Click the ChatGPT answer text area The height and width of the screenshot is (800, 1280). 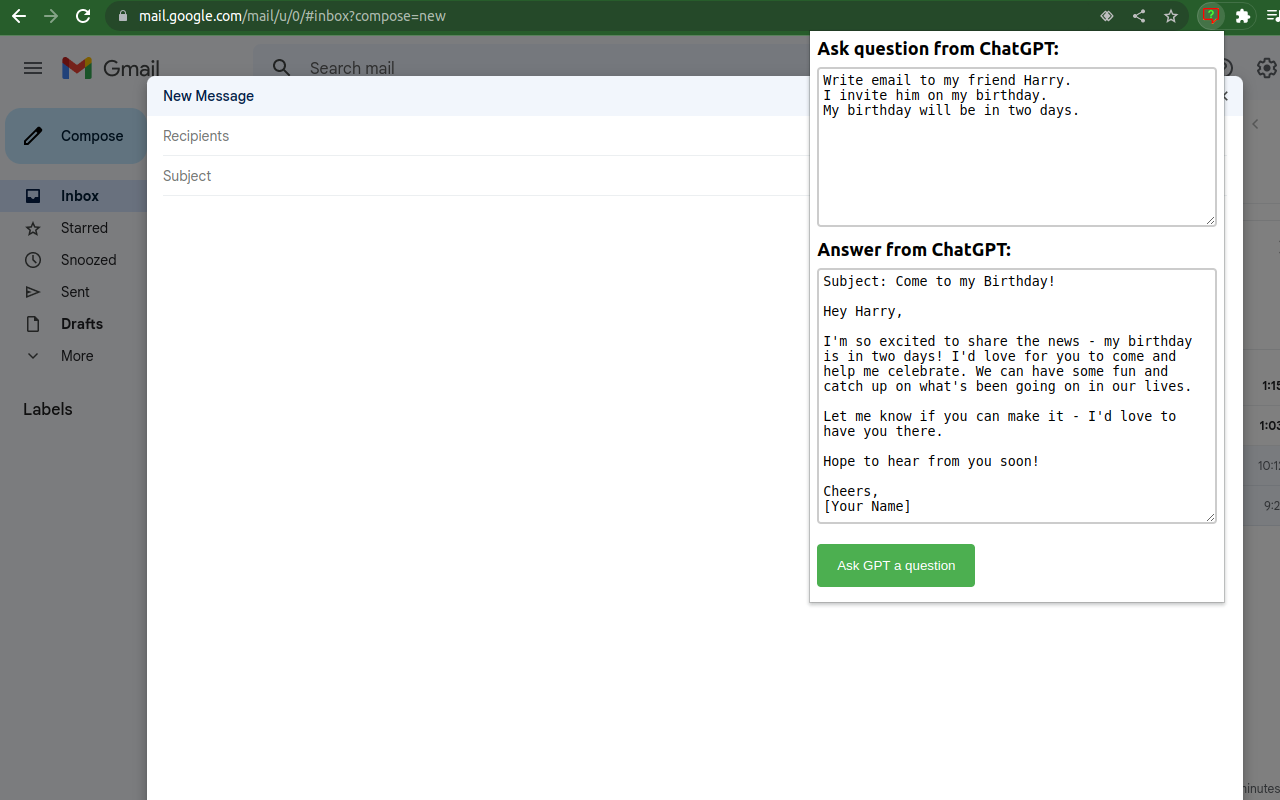point(1017,396)
